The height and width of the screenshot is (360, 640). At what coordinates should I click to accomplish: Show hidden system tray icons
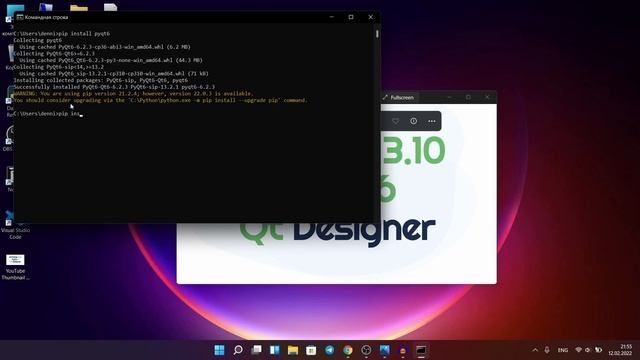click(535, 350)
